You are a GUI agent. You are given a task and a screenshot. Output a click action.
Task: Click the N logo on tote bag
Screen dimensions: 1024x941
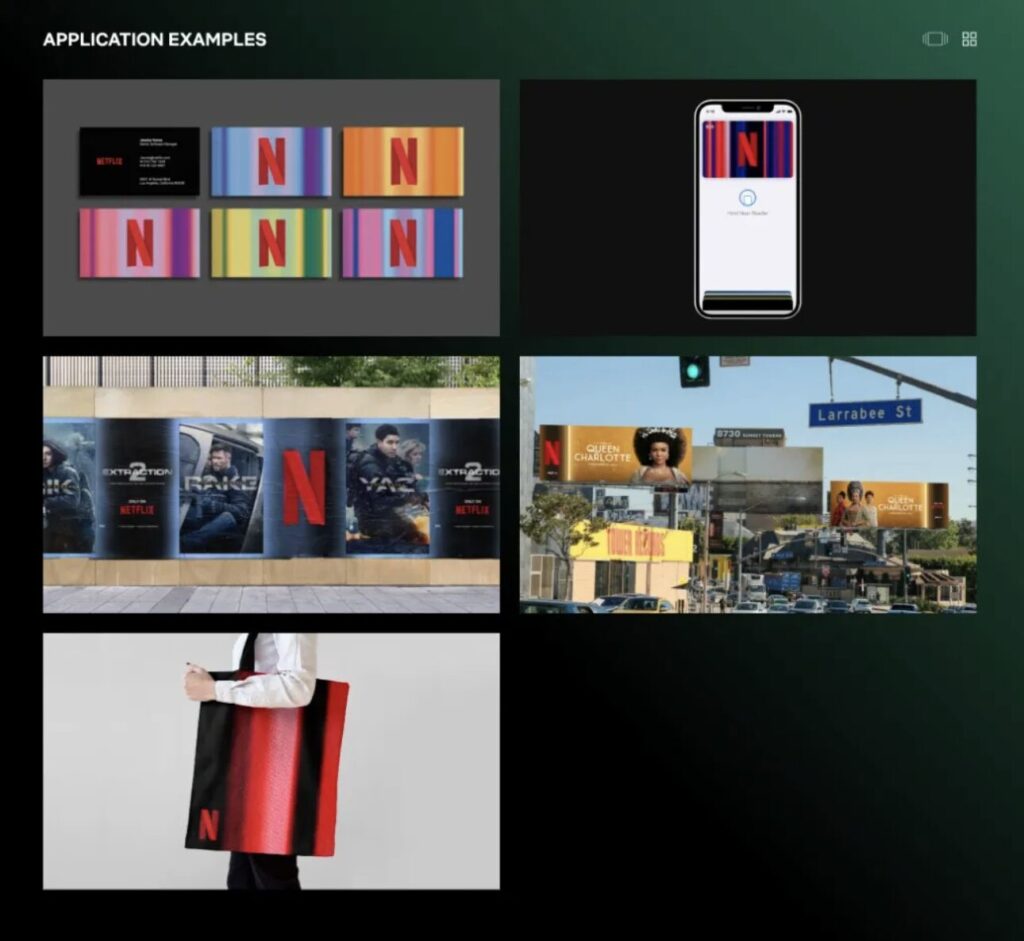click(208, 825)
